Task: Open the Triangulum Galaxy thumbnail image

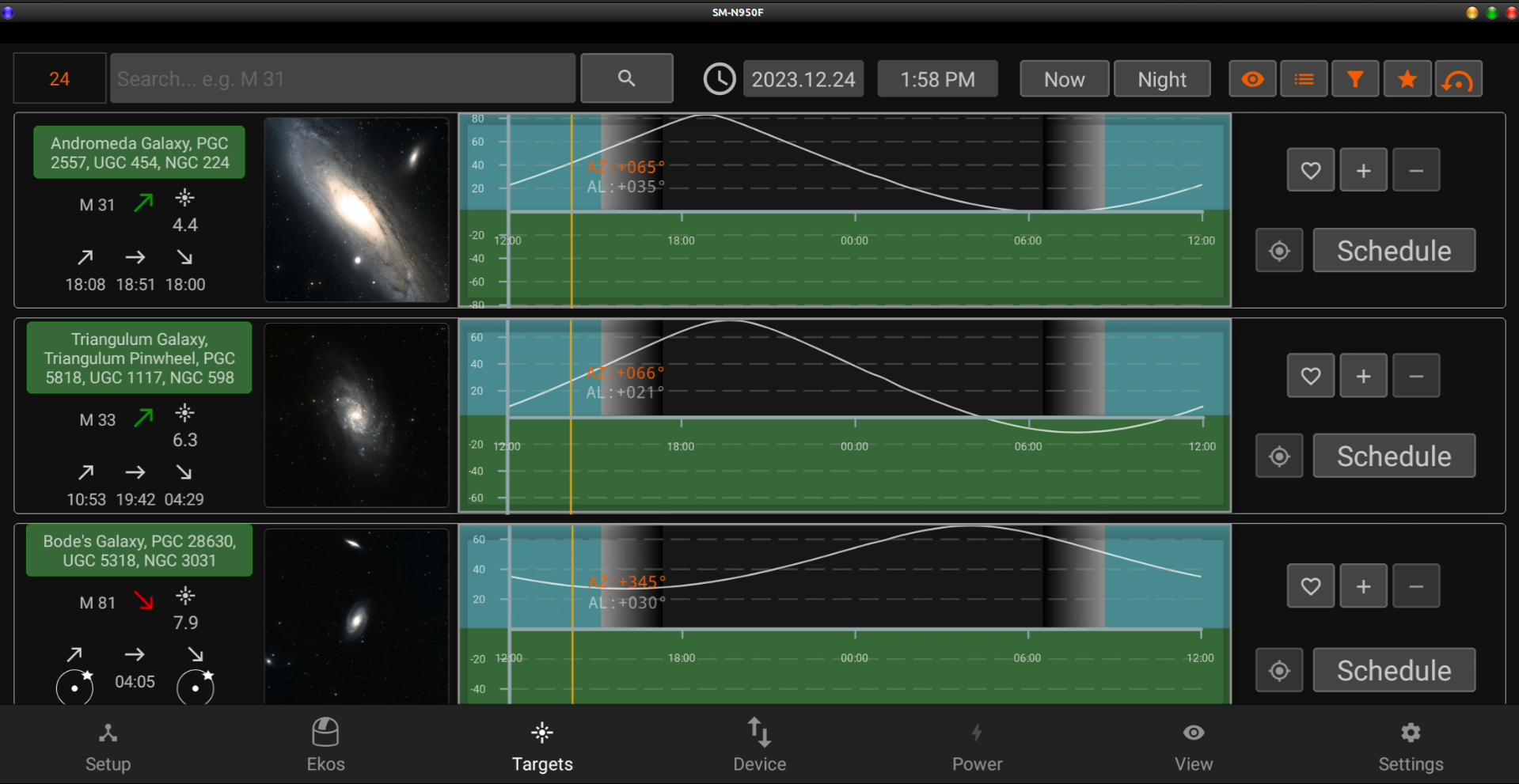Action: pos(357,415)
